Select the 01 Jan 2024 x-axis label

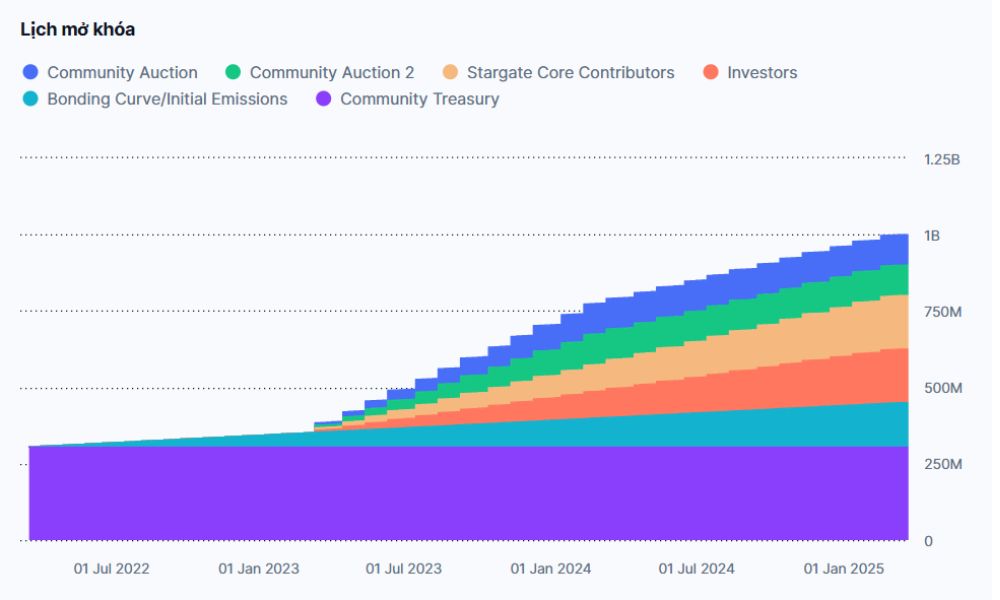point(550,569)
